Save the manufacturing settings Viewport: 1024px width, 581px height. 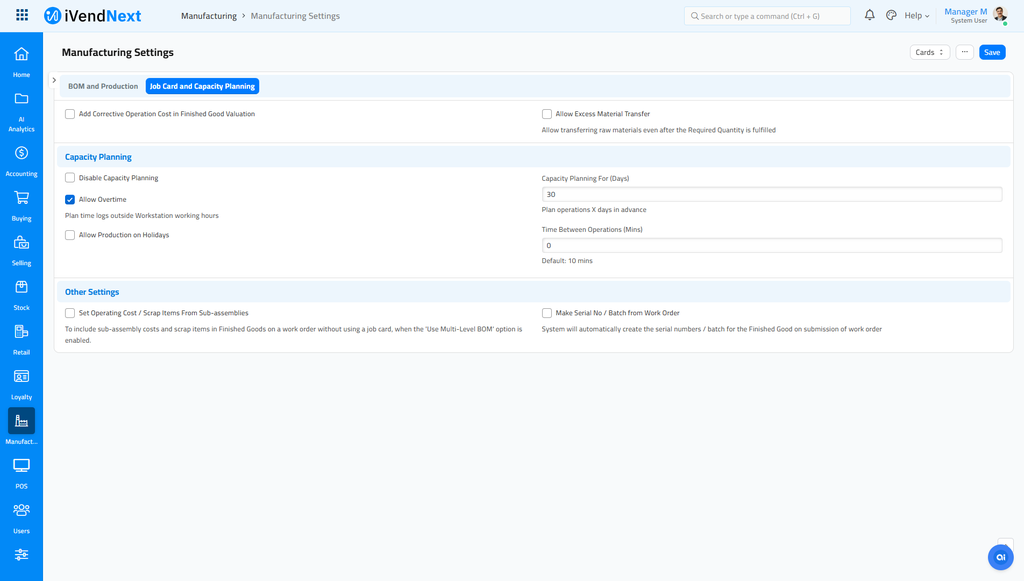coord(992,52)
